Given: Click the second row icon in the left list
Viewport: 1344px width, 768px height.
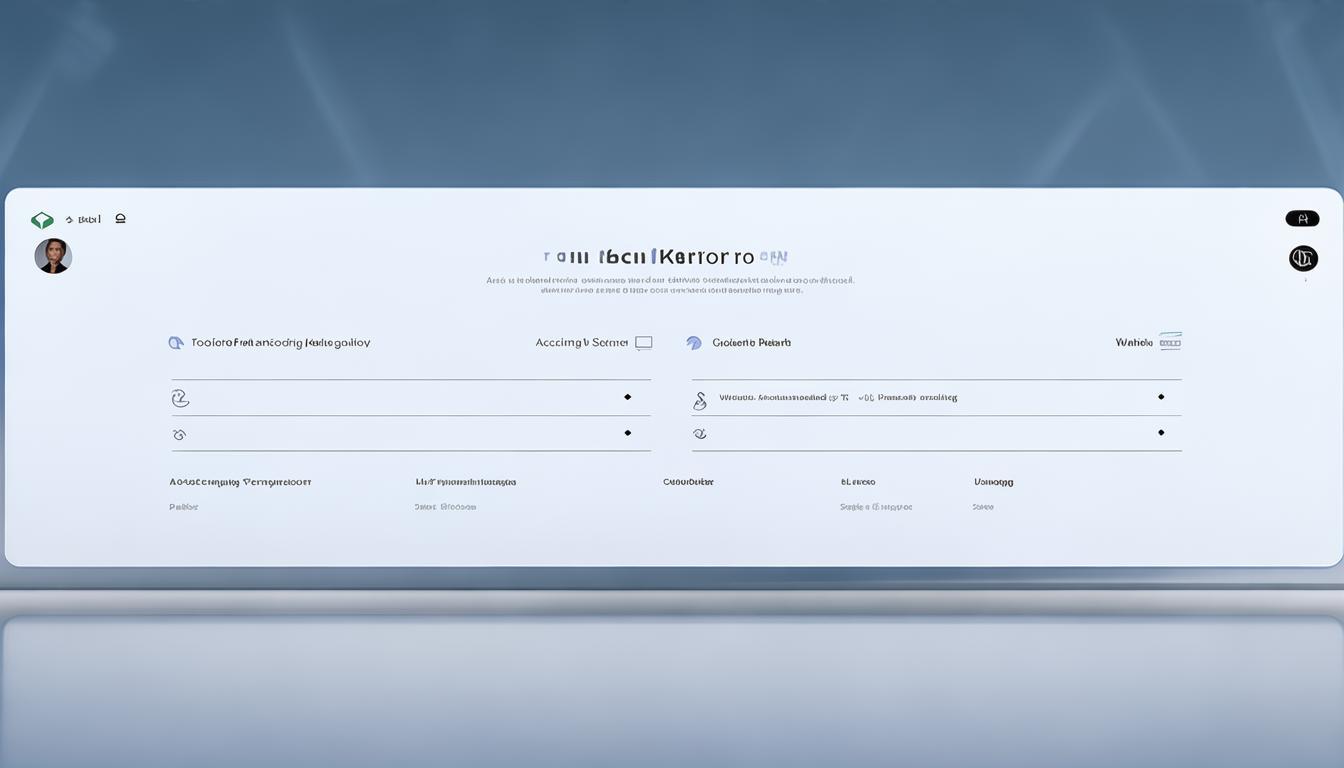Looking at the screenshot, I should (180, 435).
